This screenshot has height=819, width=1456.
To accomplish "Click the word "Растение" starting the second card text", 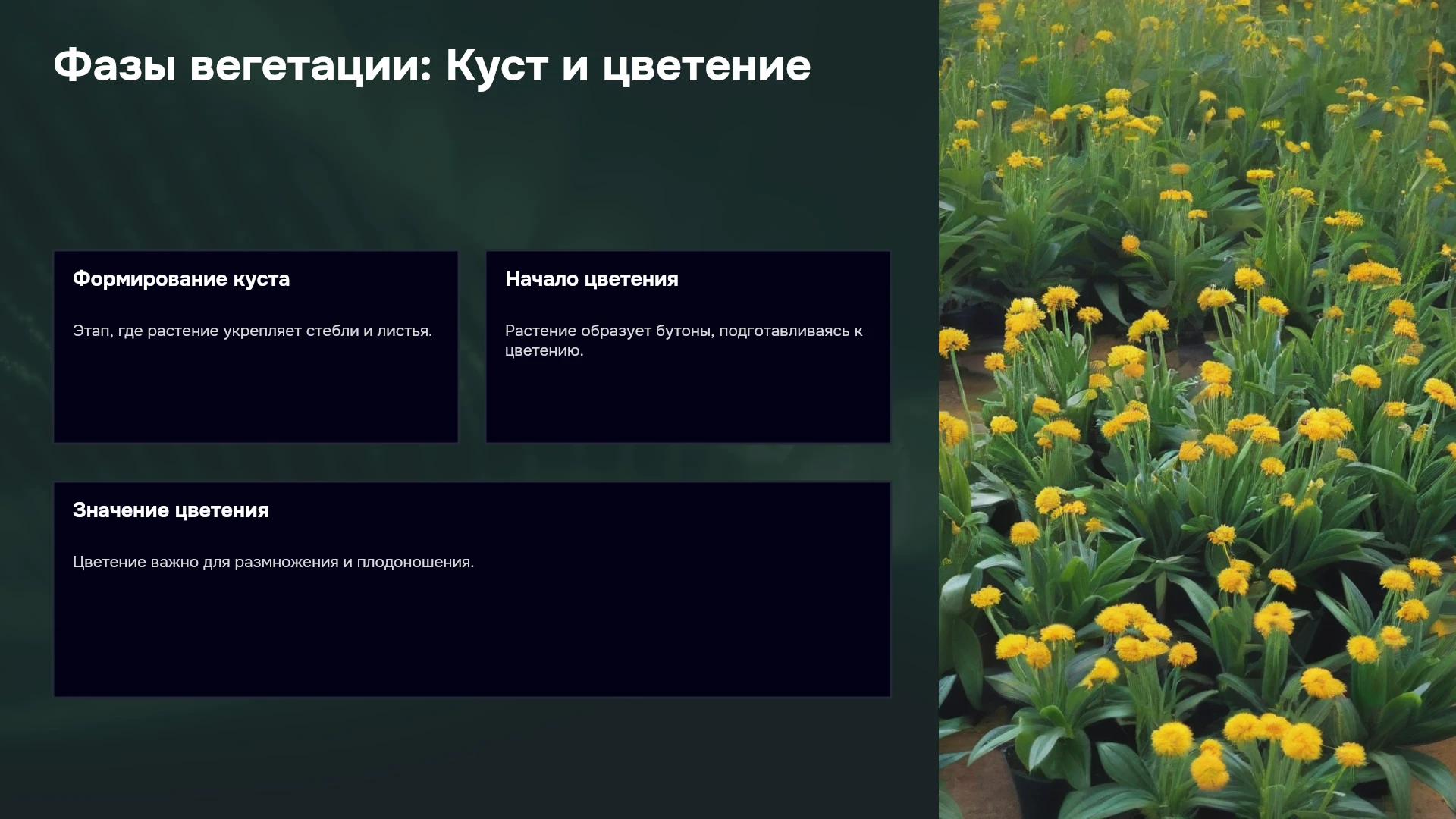I will [541, 331].
